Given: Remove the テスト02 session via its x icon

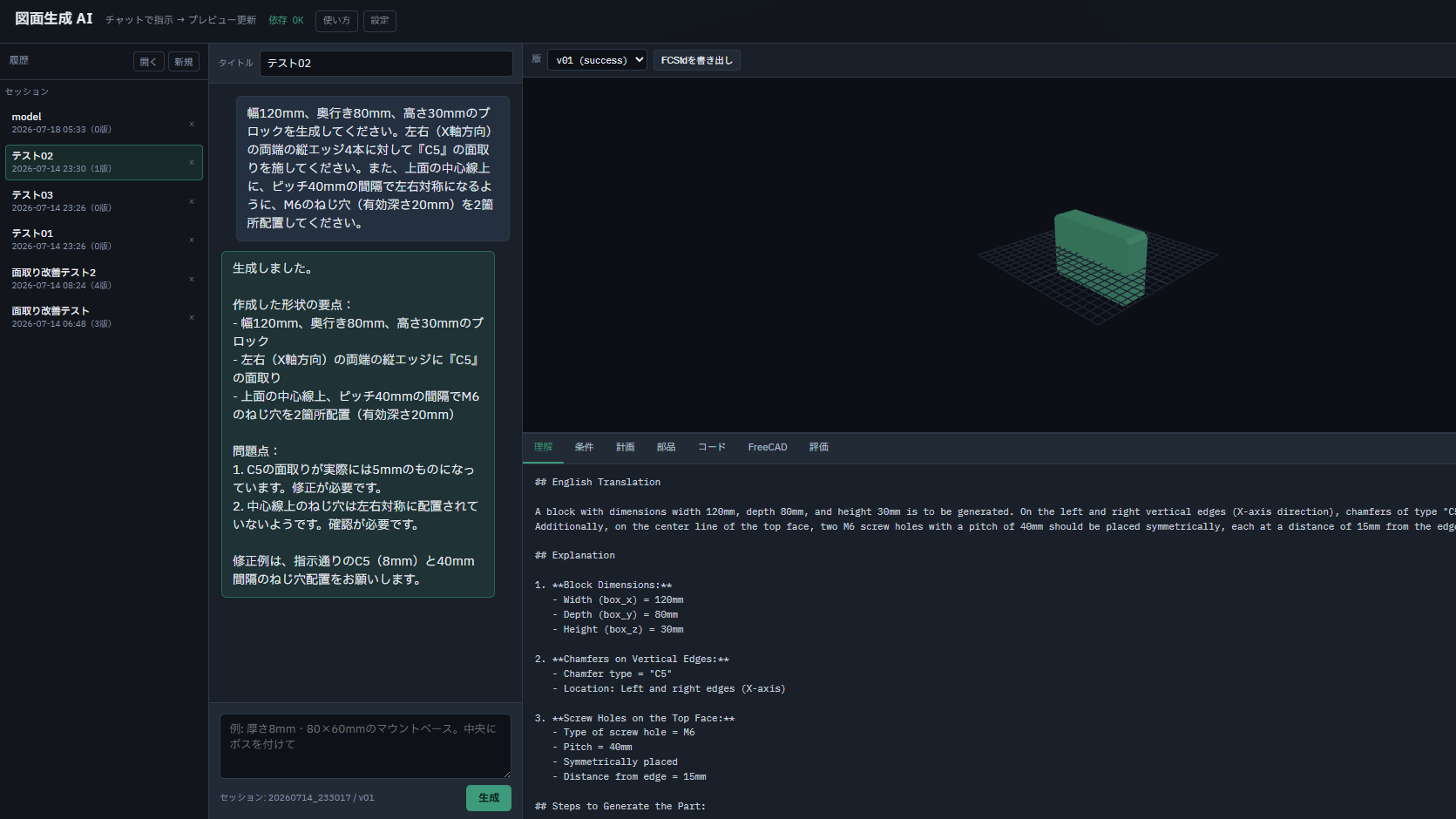Looking at the screenshot, I should (192, 162).
